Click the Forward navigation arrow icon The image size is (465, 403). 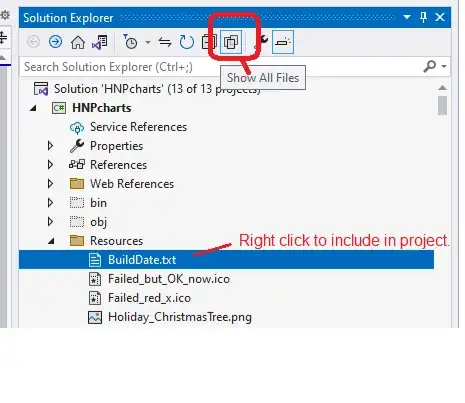(x=55, y=42)
